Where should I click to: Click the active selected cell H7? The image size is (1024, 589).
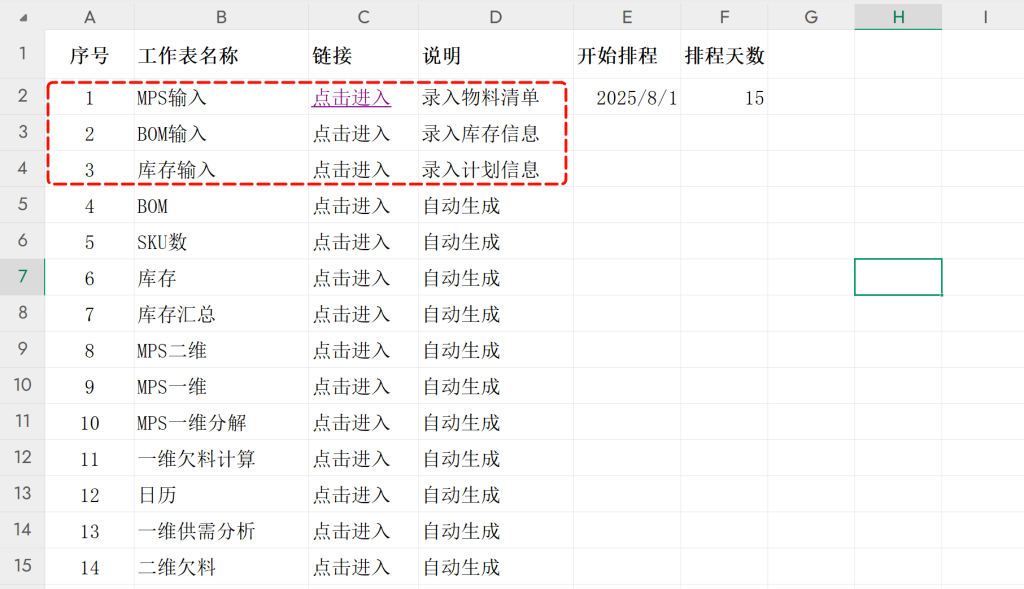898,277
